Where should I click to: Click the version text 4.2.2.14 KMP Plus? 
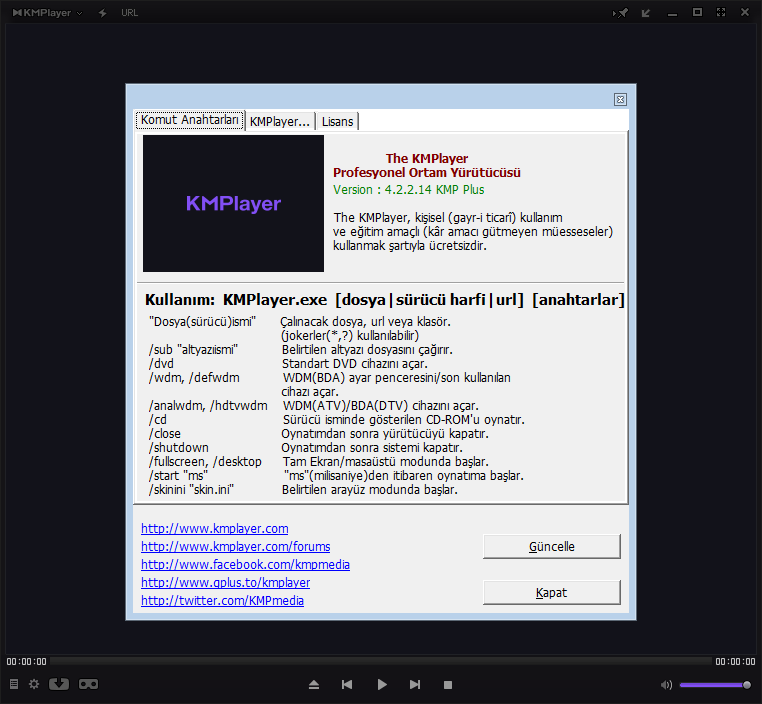pos(409,189)
